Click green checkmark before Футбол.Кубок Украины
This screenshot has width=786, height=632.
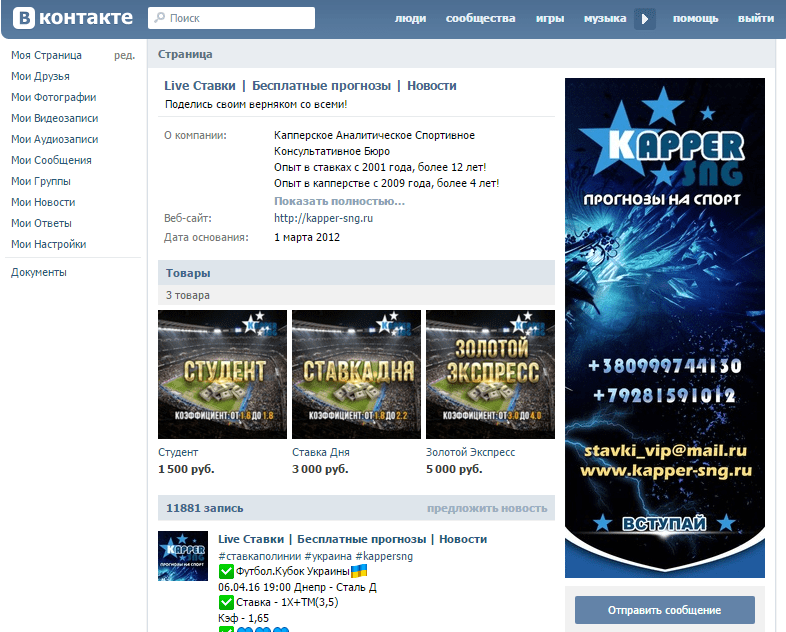226,571
